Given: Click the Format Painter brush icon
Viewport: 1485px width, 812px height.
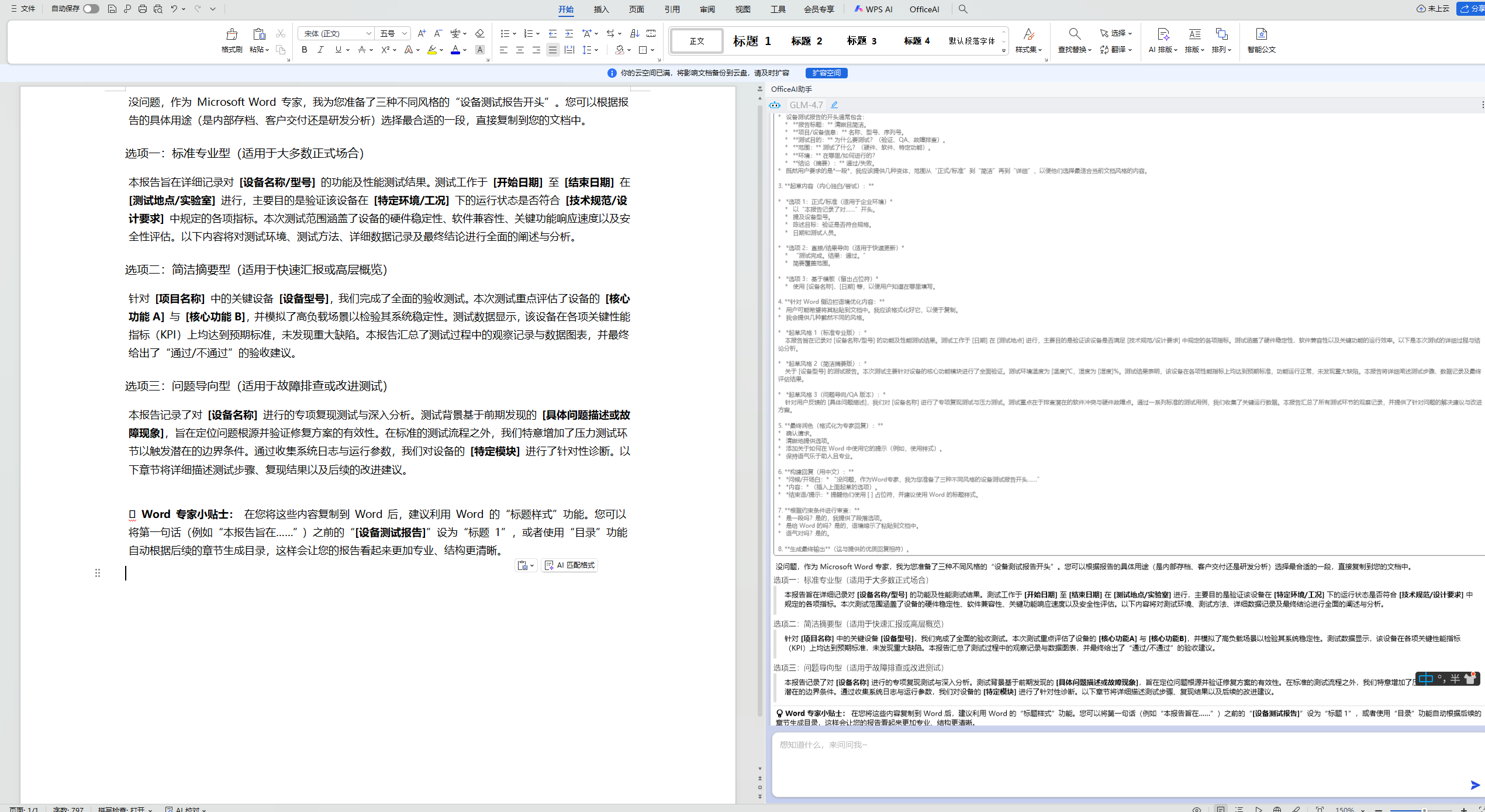Looking at the screenshot, I should pyautogui.click(x=232, y=34).
